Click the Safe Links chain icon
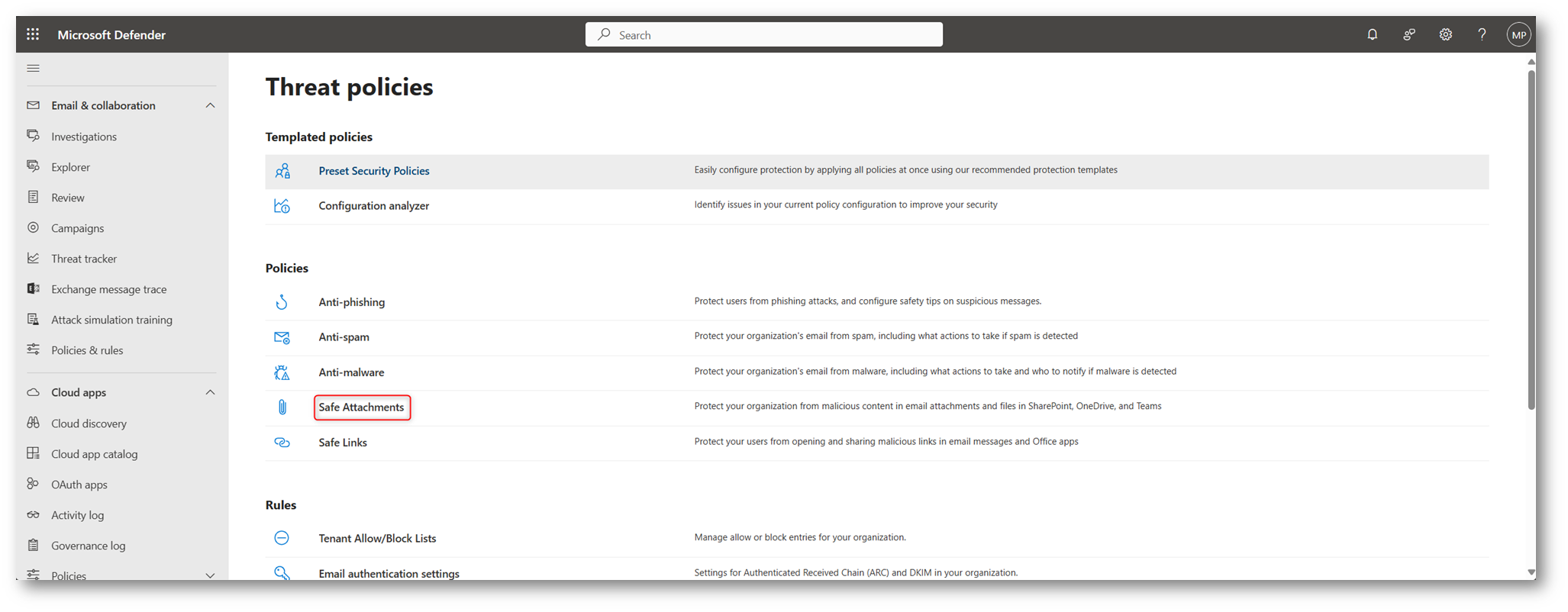 282,443
